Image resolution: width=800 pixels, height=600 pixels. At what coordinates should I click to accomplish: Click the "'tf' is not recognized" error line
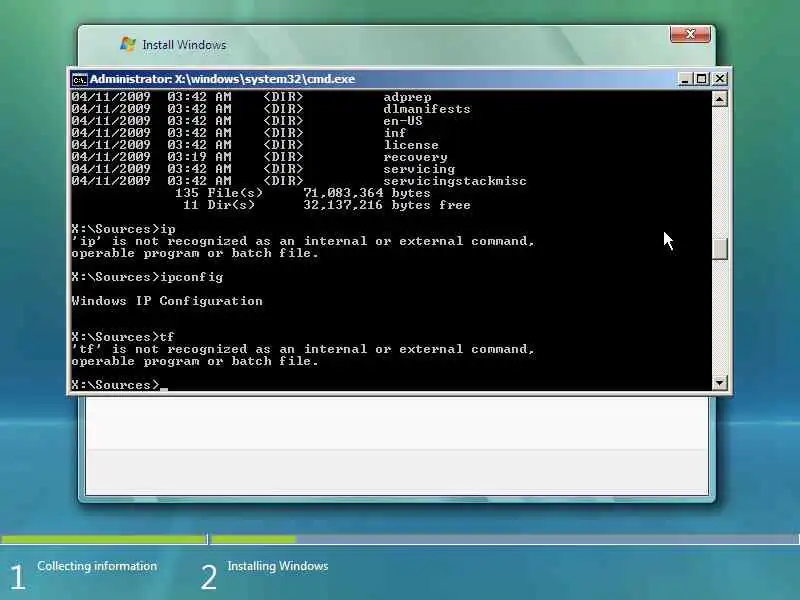pyautogui.click(x=303, y=349)
